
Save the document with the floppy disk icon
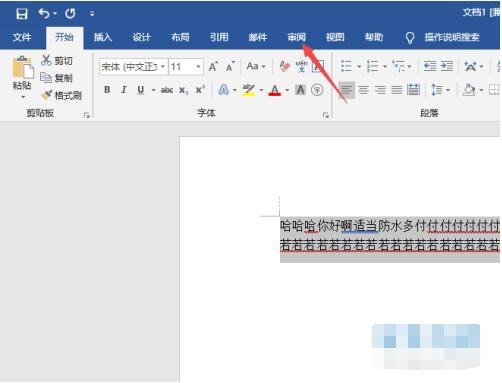[x=22, y=14]
